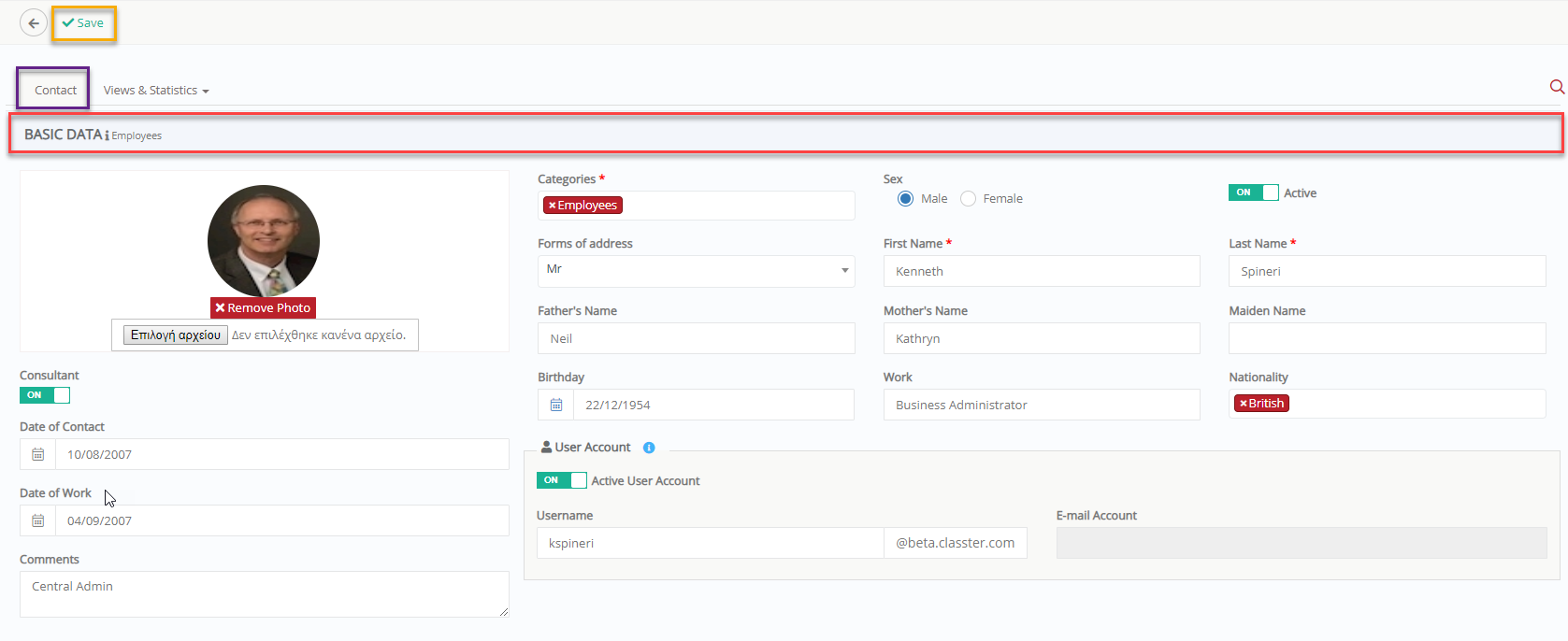Click the BASIC DATA heading

click(x=63, y=135)
